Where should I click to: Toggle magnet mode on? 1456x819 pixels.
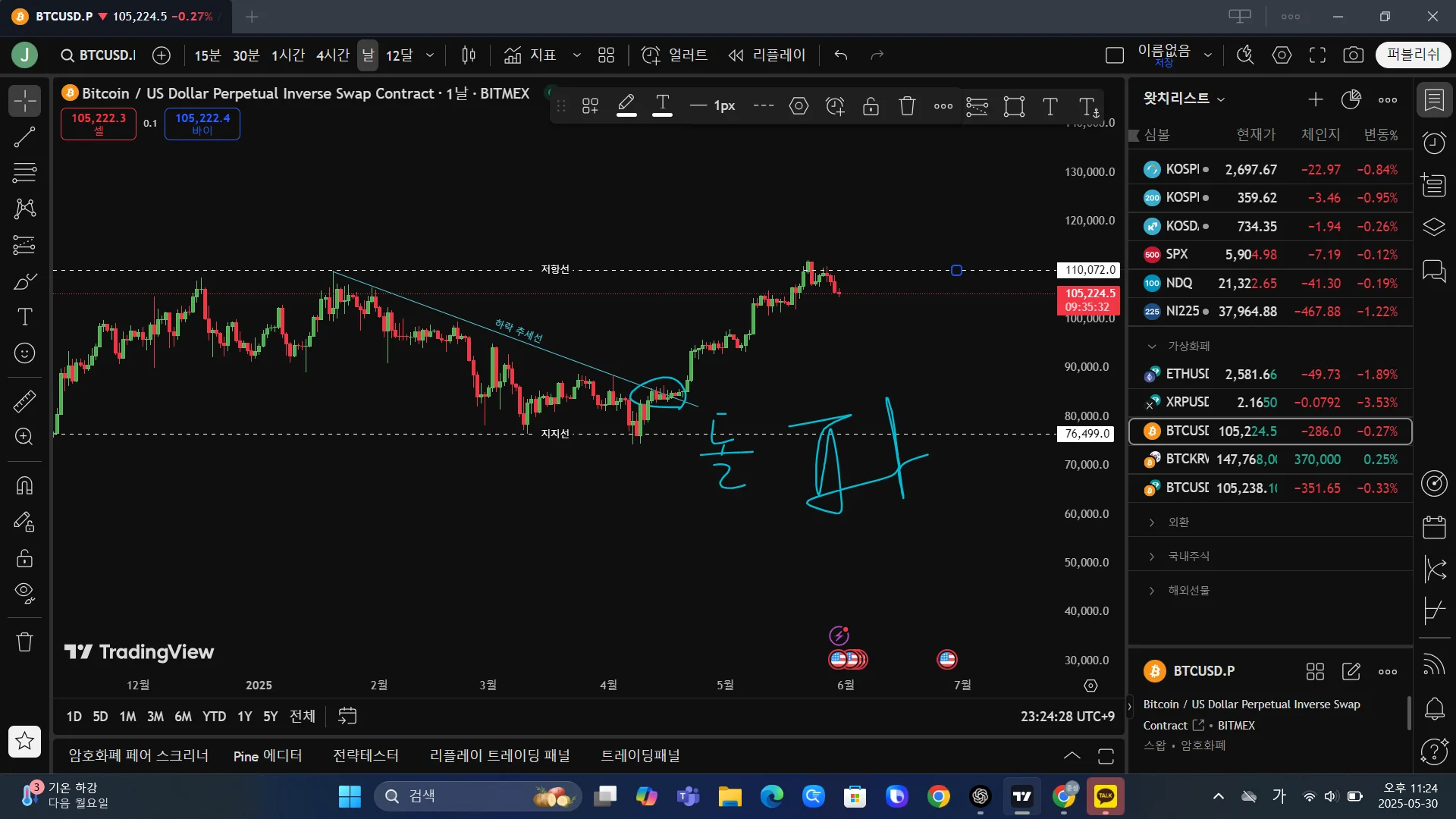pyautogui.click(x=24, y=485)
